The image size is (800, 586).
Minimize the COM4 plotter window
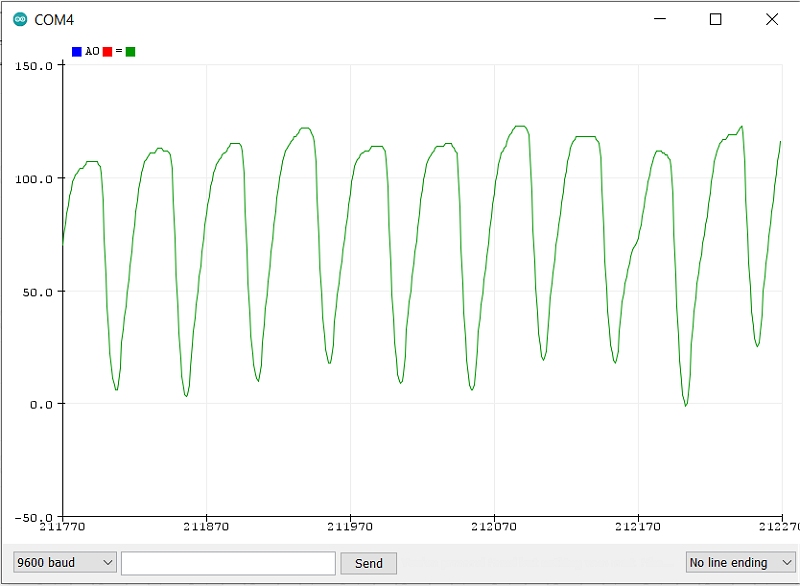click(x=660, y=19)
